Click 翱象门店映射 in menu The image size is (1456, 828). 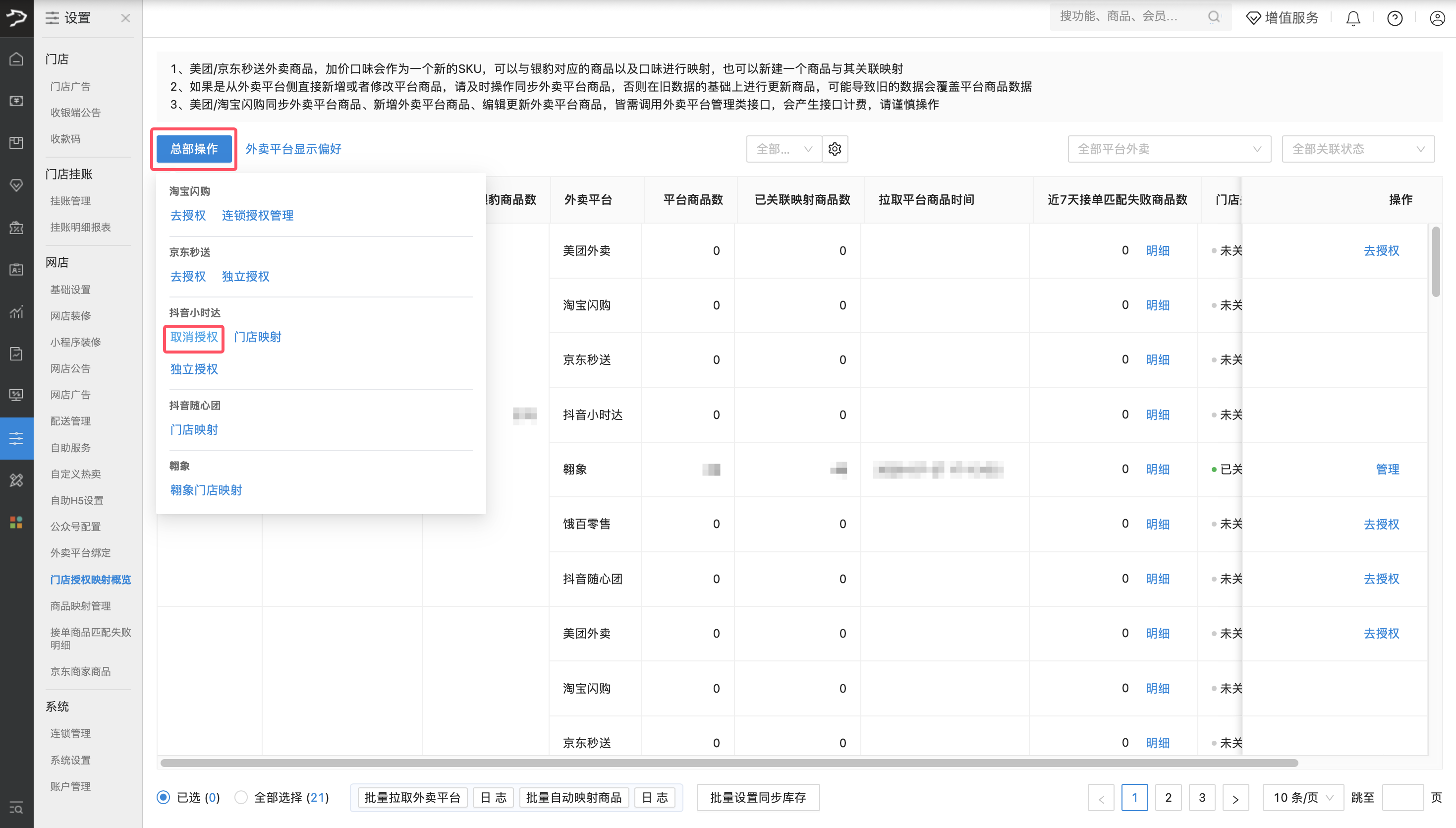[206, 490]
